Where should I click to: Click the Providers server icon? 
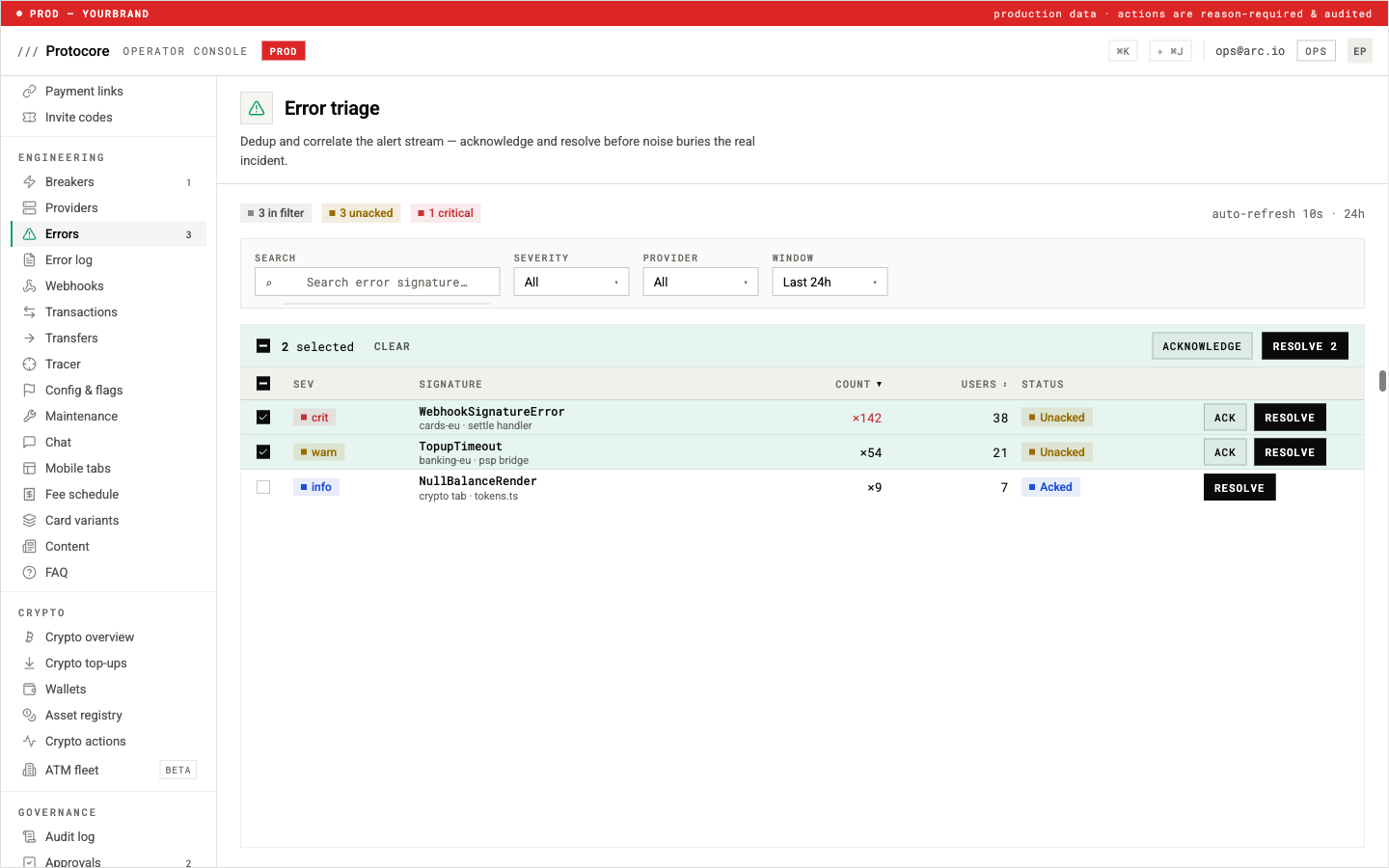coord(30,208)
